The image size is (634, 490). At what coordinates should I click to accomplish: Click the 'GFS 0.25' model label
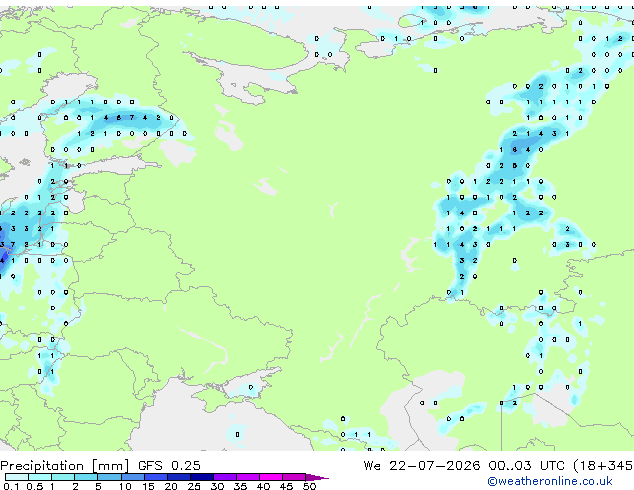[x=169, y=466]
